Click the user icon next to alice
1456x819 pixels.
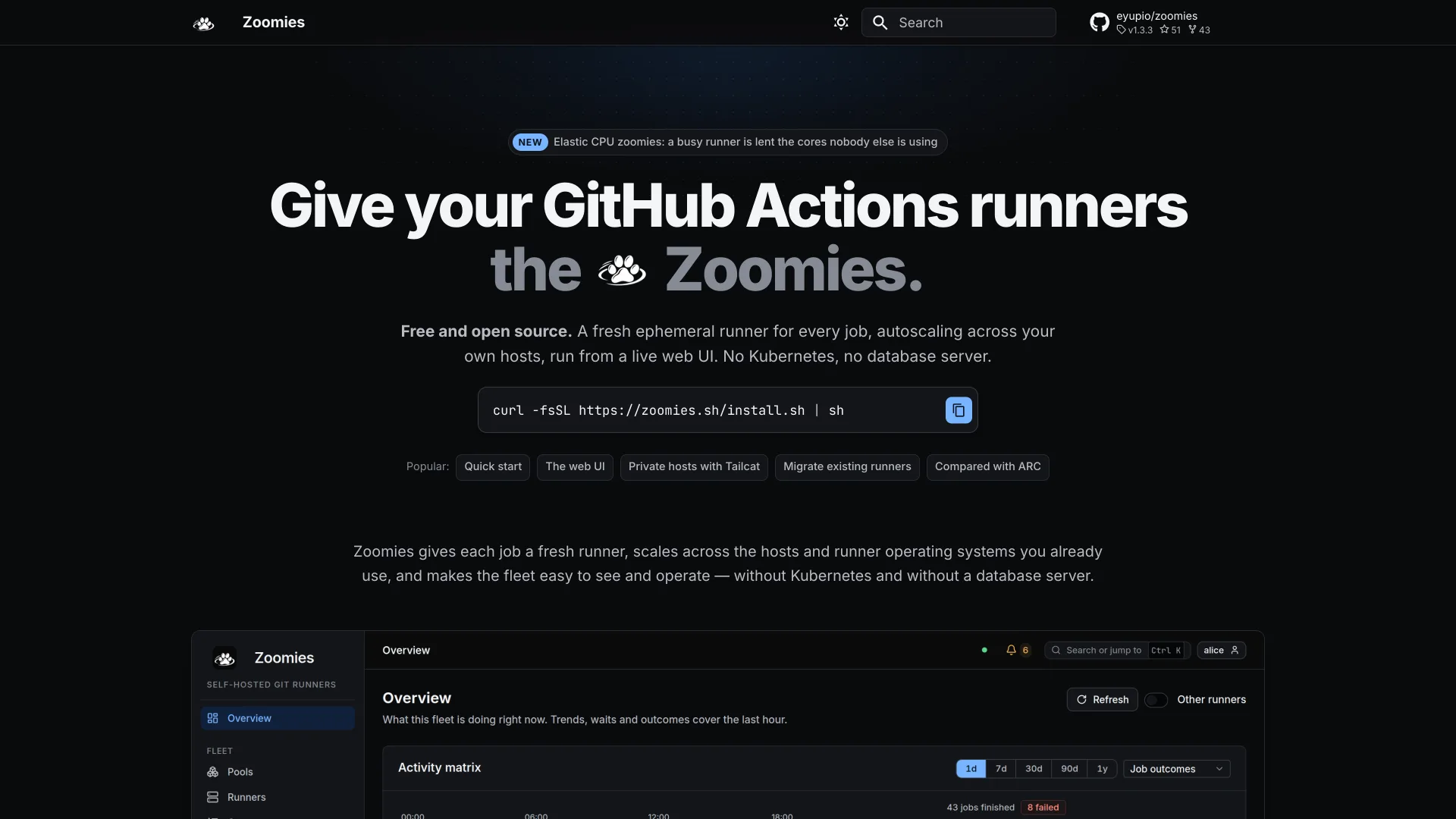click(x=1235, y=650)
